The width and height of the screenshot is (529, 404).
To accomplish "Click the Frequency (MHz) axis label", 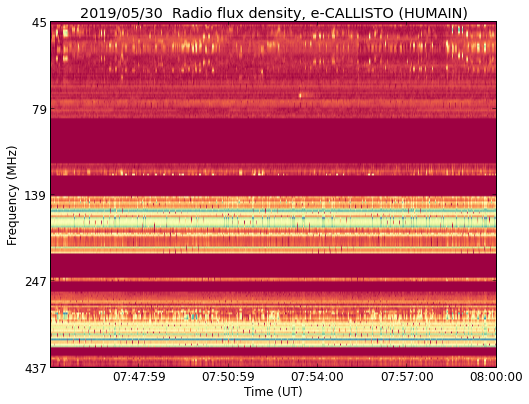I will [12, 195].
